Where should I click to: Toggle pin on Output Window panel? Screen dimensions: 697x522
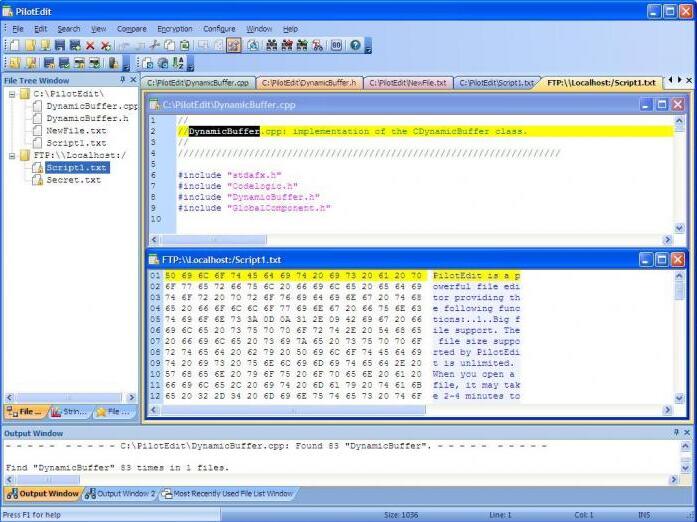(x=677, y=432)
